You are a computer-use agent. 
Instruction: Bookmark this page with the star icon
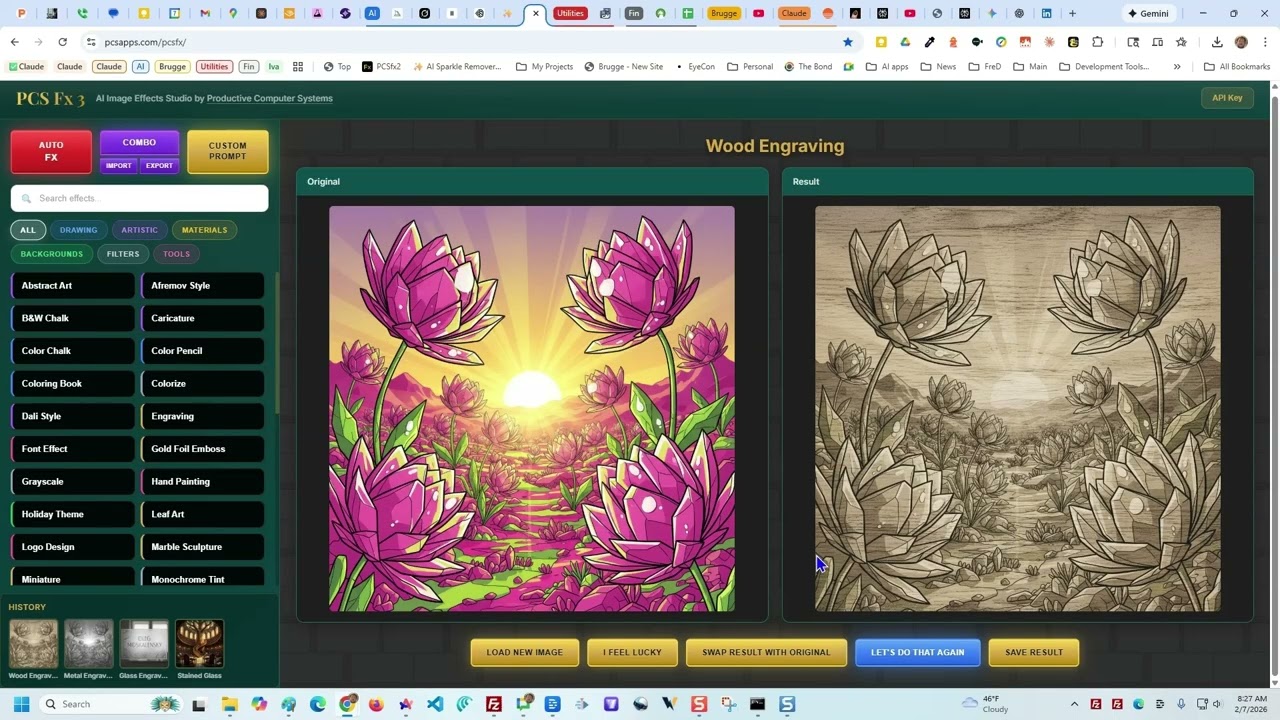pos(848,42)
